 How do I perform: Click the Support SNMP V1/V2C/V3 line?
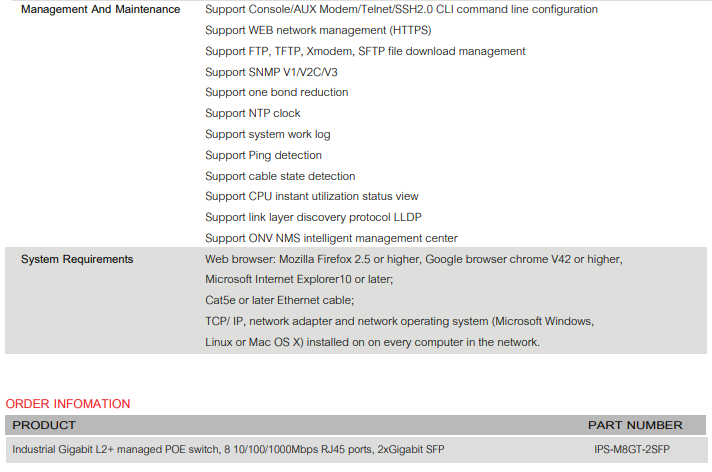pyautogui.click(x=271, y=72)
